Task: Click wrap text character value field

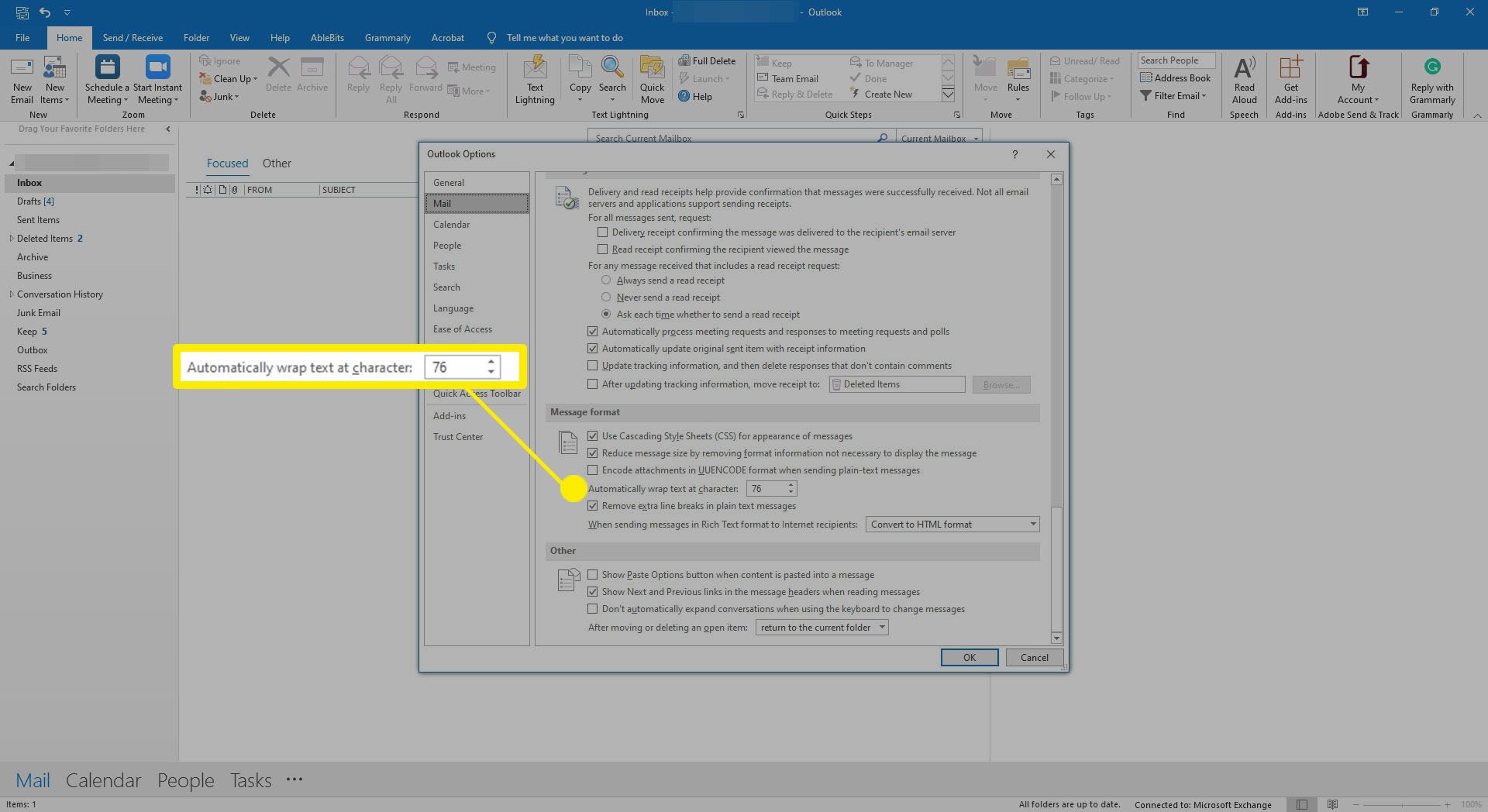Action: (766, 489)
